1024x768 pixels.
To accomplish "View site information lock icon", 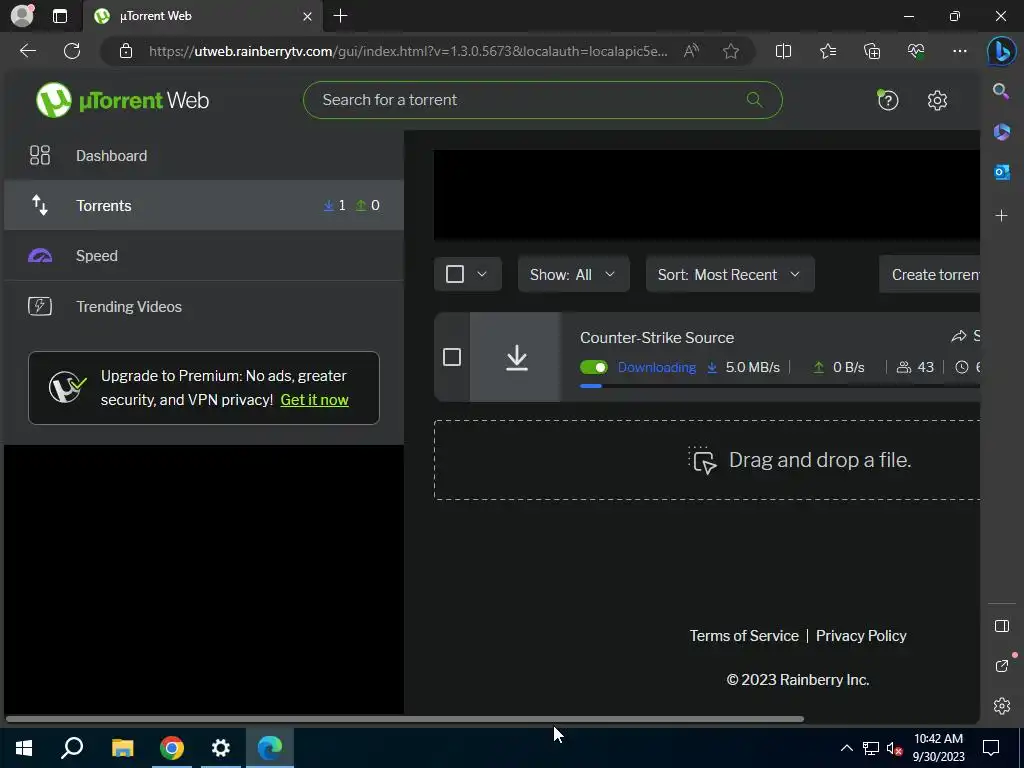I will click(x=126, y=51).
